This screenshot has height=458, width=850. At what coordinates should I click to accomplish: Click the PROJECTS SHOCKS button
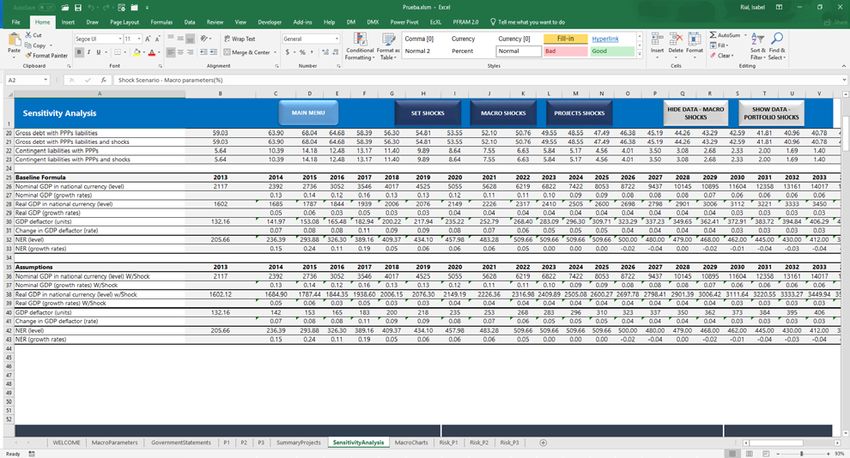pyautogui.click(x=579, y=113)
